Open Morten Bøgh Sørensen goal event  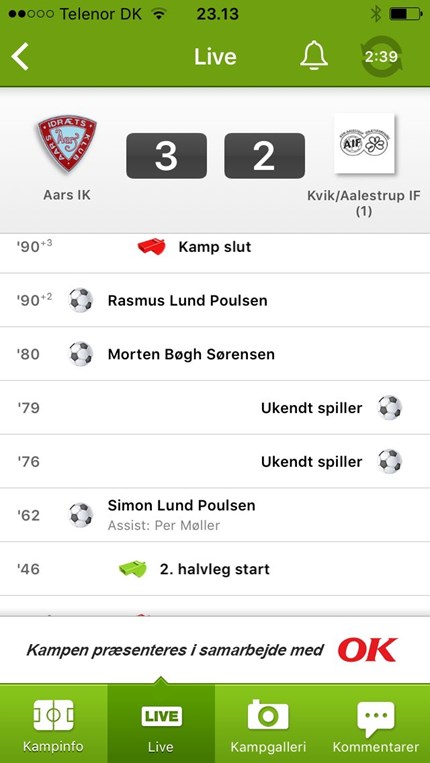[215, 354]
